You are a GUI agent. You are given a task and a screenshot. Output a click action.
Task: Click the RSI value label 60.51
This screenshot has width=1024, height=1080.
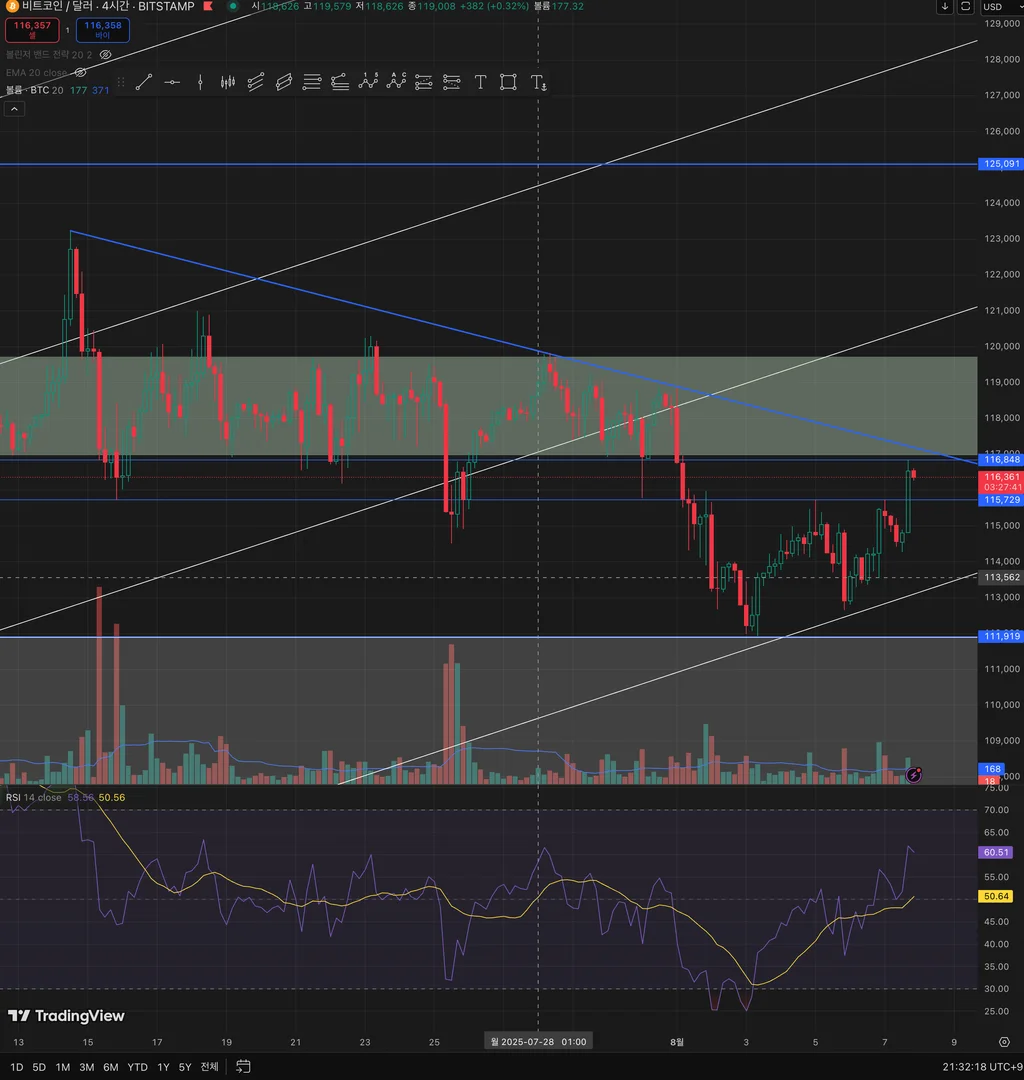tap(996, 853)
